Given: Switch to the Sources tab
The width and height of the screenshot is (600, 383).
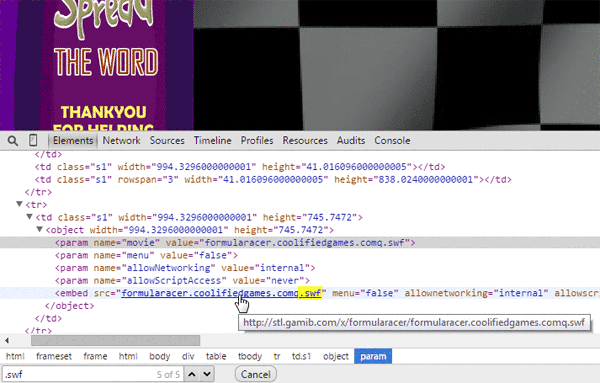Looking at the screenshot, I should (x=167, y=140).
